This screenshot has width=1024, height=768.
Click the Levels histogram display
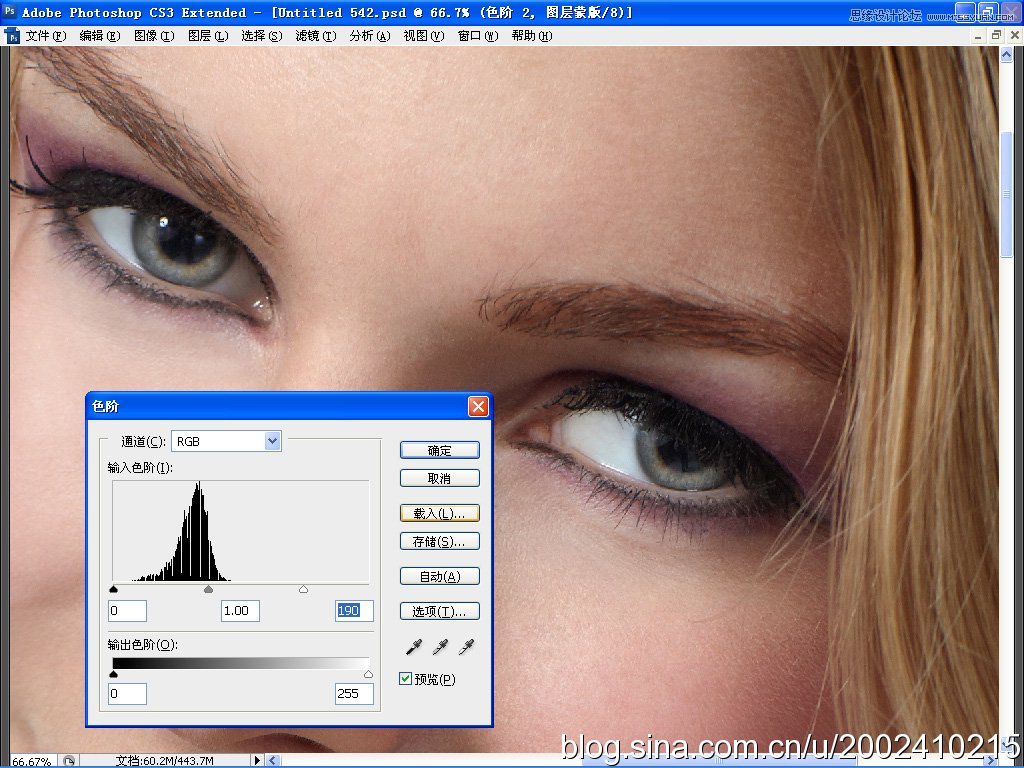(240, 532)
